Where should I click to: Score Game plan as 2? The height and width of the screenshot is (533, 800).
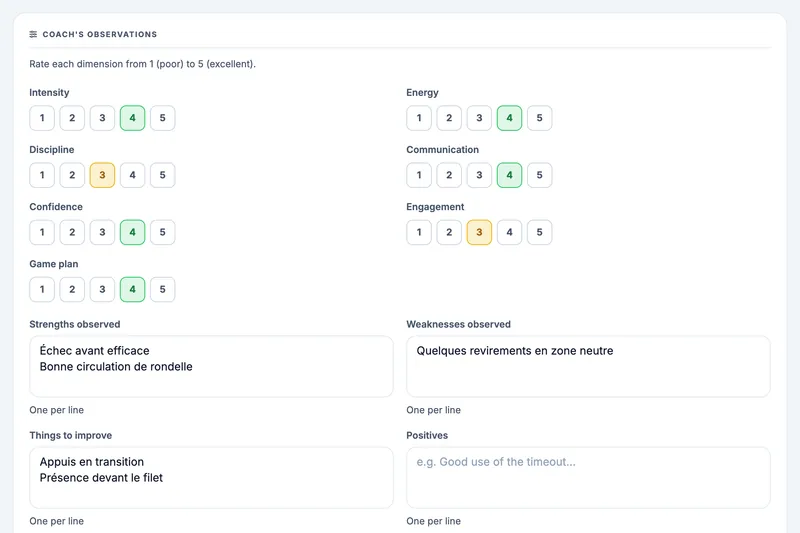click(72, 289)
